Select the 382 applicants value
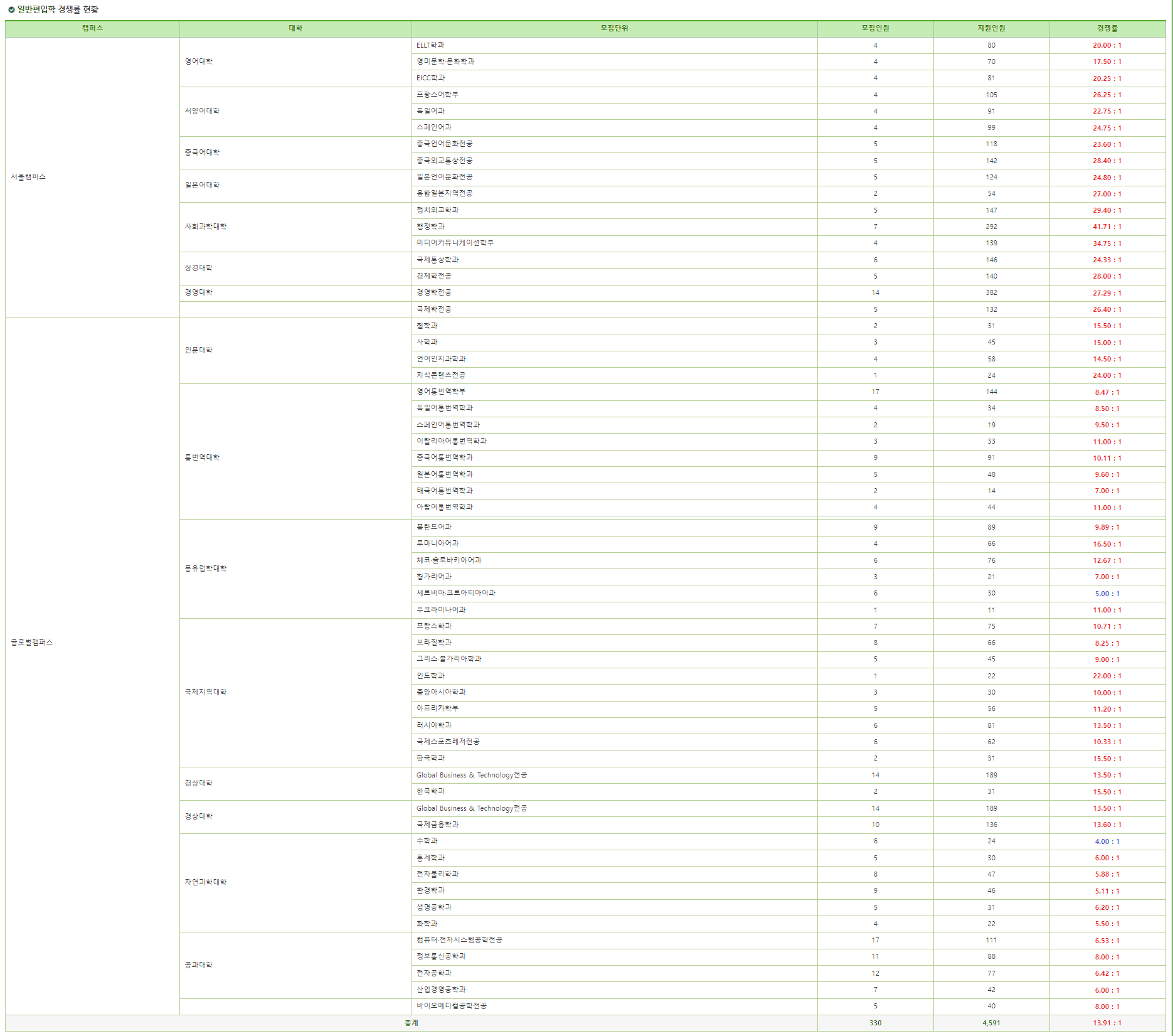Image resolution: width=1173 pixels, height=1036 pixels. (x=991, y=292)
